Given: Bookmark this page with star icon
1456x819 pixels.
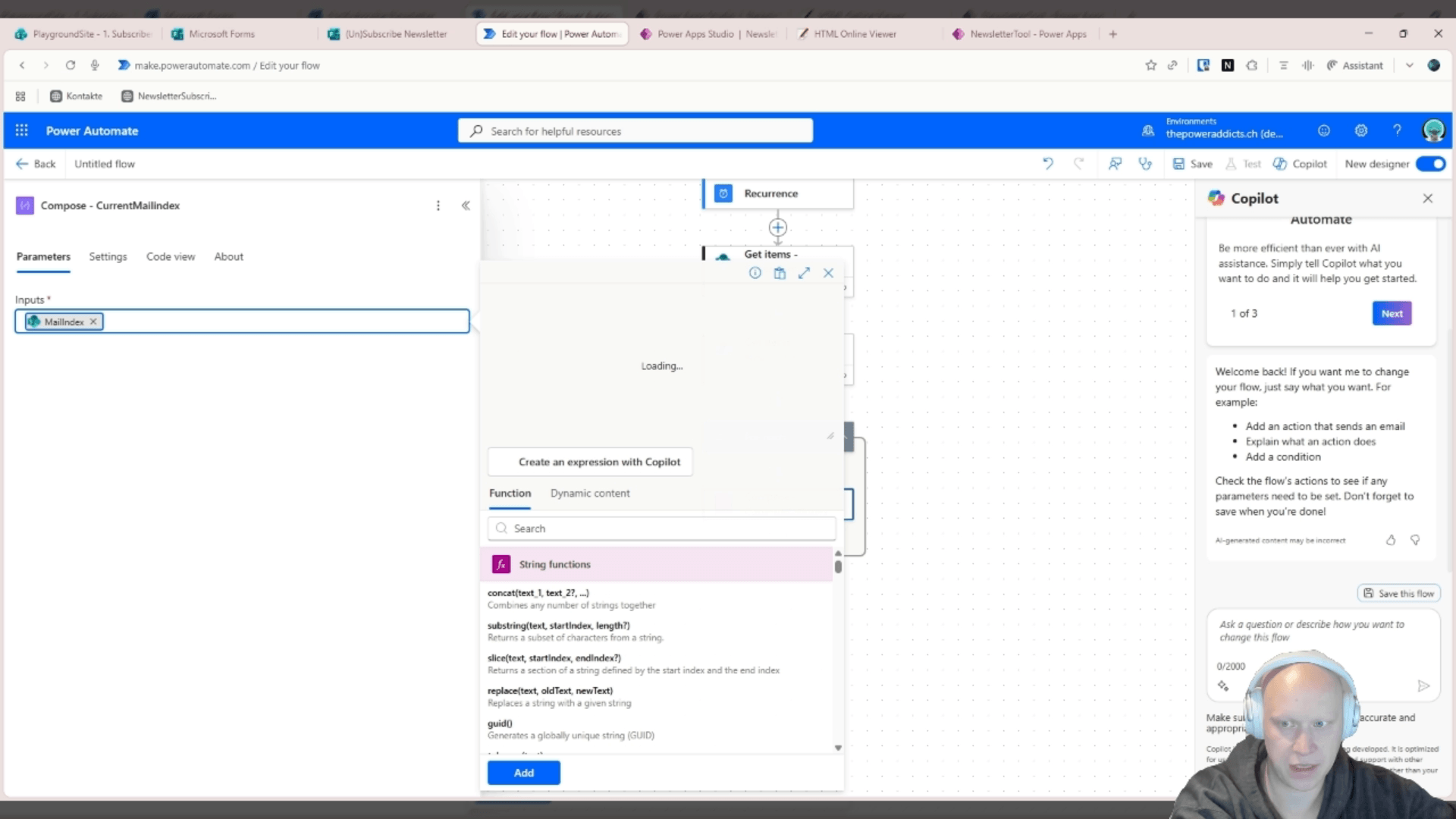Looking at the screenshot, I should 1150,65.
